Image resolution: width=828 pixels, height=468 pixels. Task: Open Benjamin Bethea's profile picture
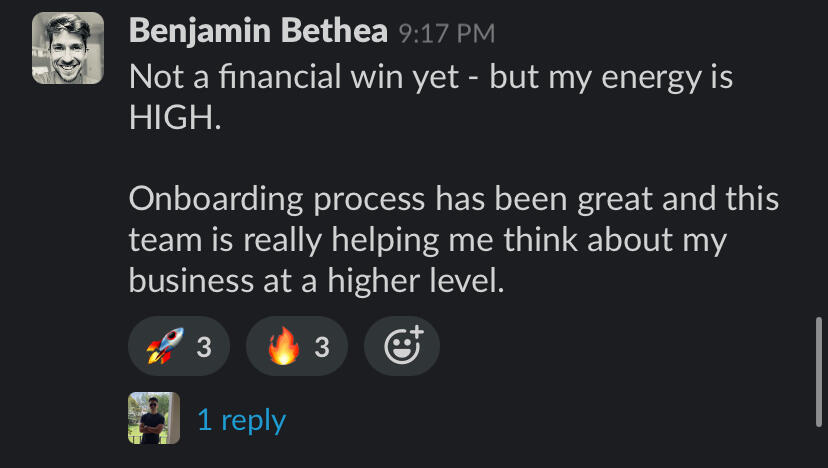pyautogui.click(x=68, y=48)
